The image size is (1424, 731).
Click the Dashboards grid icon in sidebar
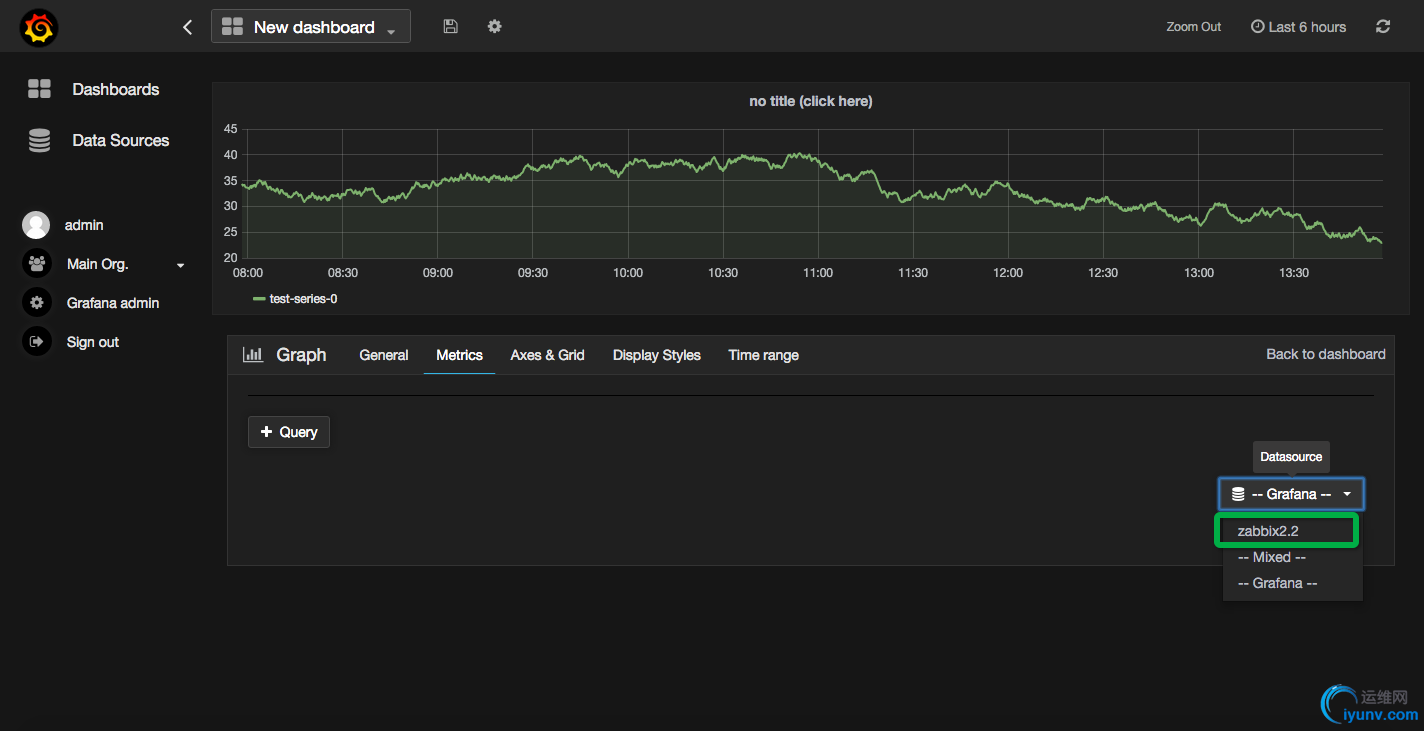(x=39, y=89)
